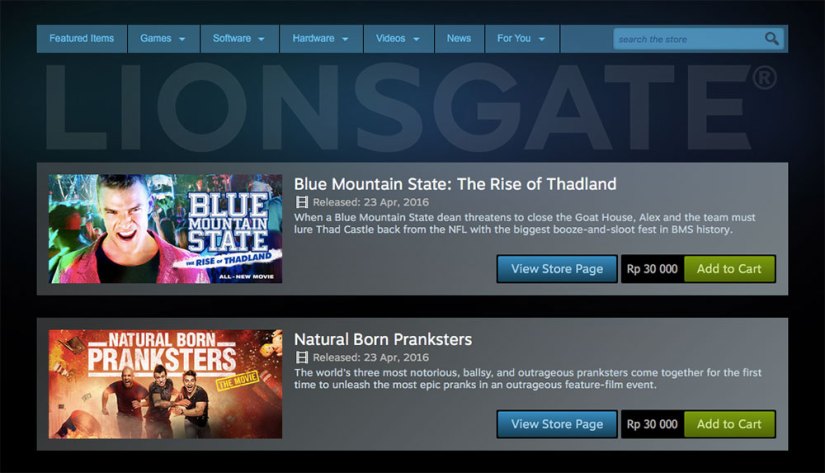Open the News tab
Image resolution: width=825 pixels, height=473 pixels.
pyautogui.click(x=459, y=38)
